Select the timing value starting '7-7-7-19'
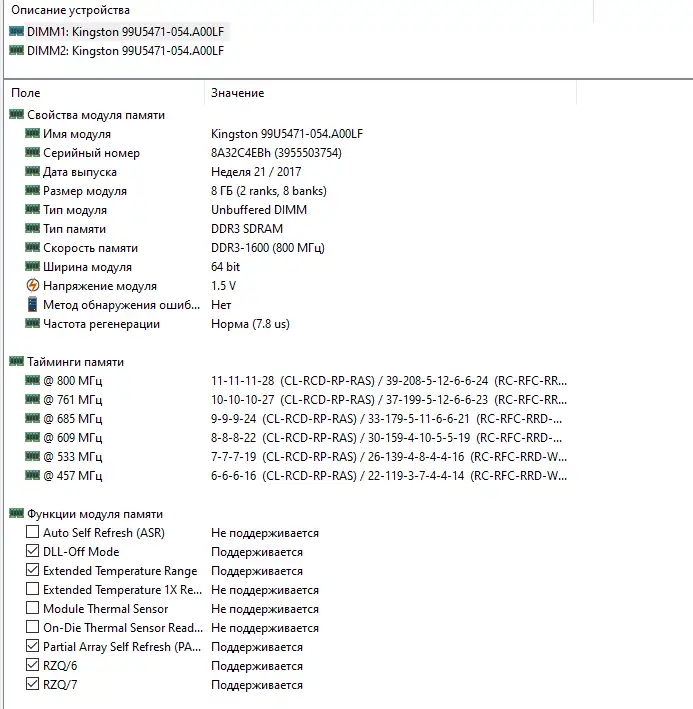Screen dimensions: 693x709 [389, 457]
